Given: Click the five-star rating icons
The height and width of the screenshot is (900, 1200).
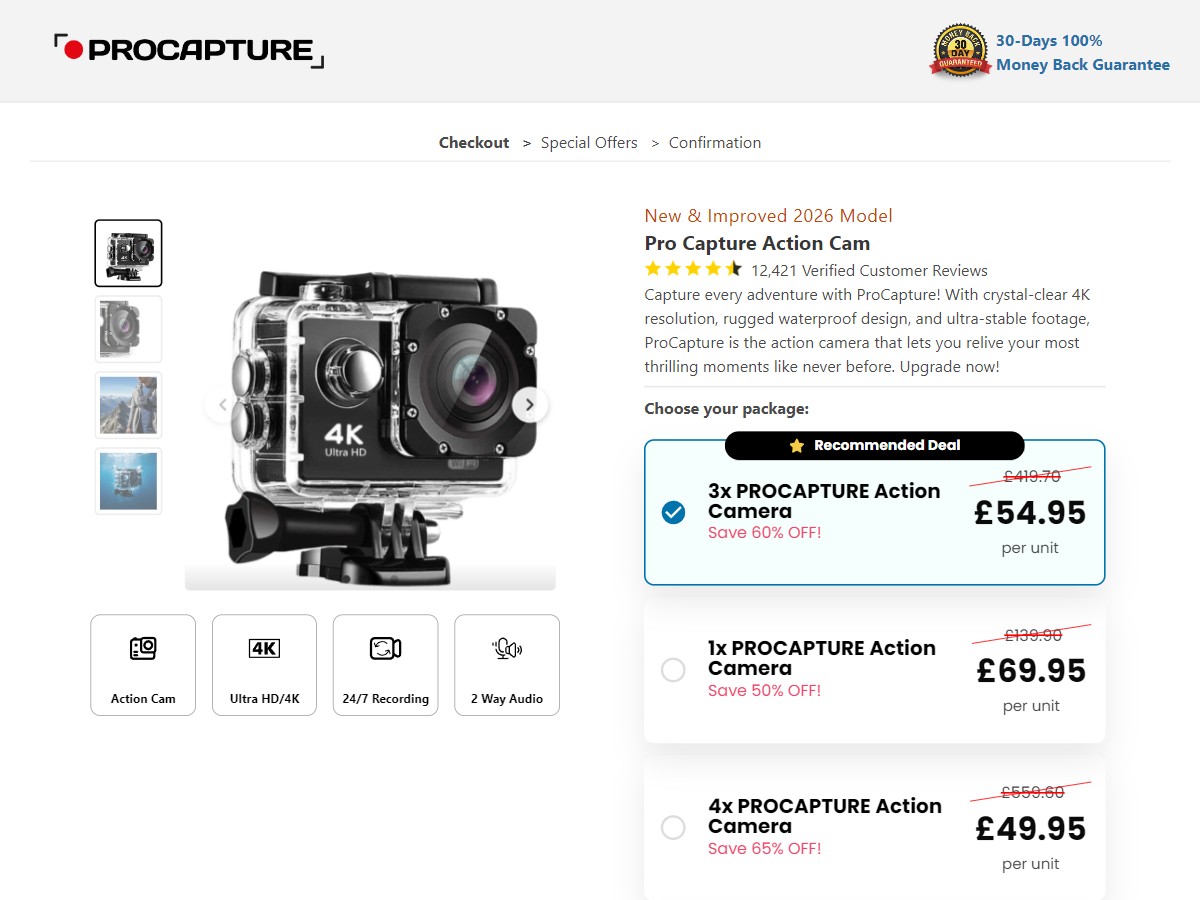Looking at the screenshot, I should (x=693, y=269).
